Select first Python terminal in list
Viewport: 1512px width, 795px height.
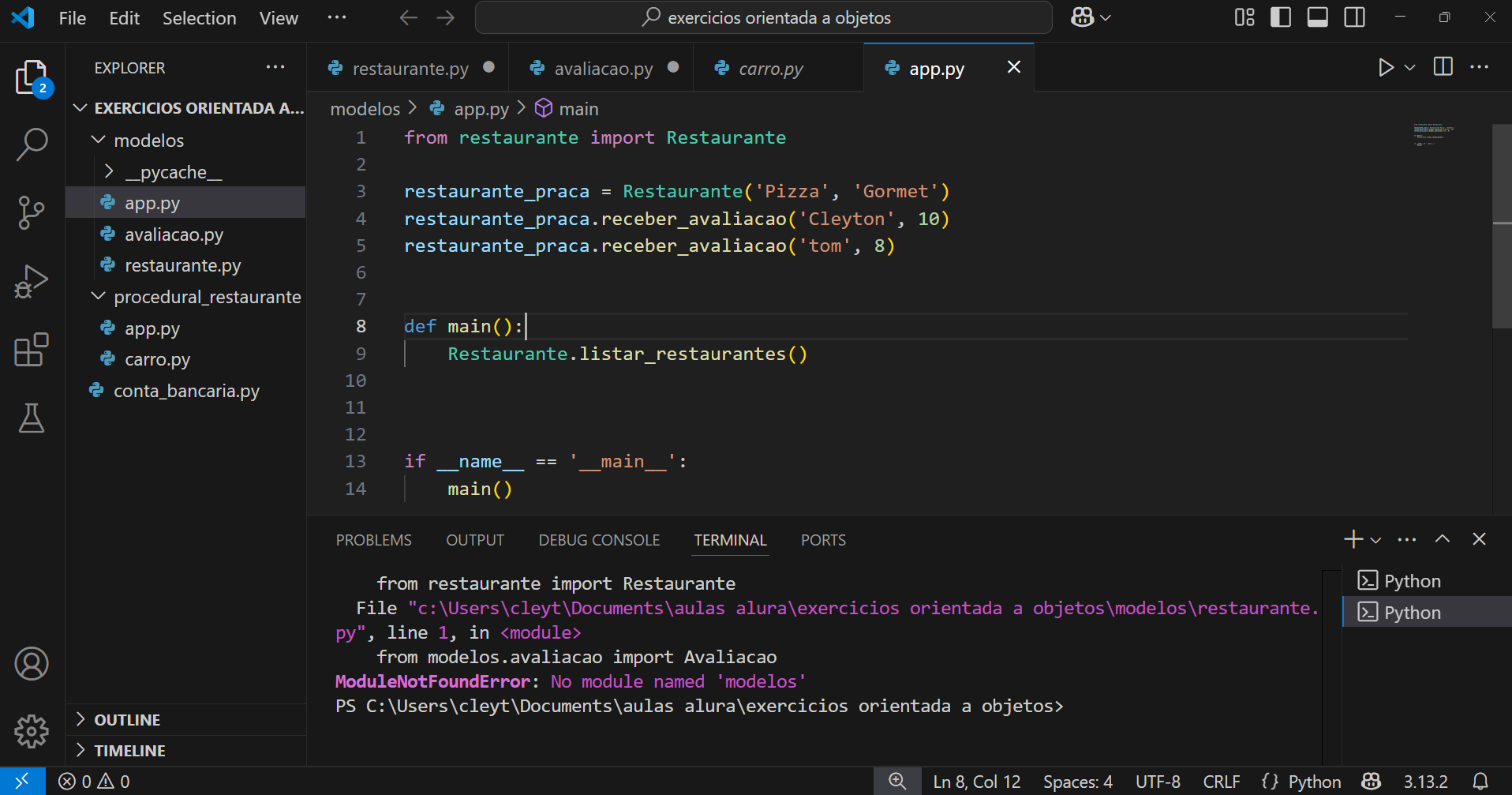tap(1426, 581)
